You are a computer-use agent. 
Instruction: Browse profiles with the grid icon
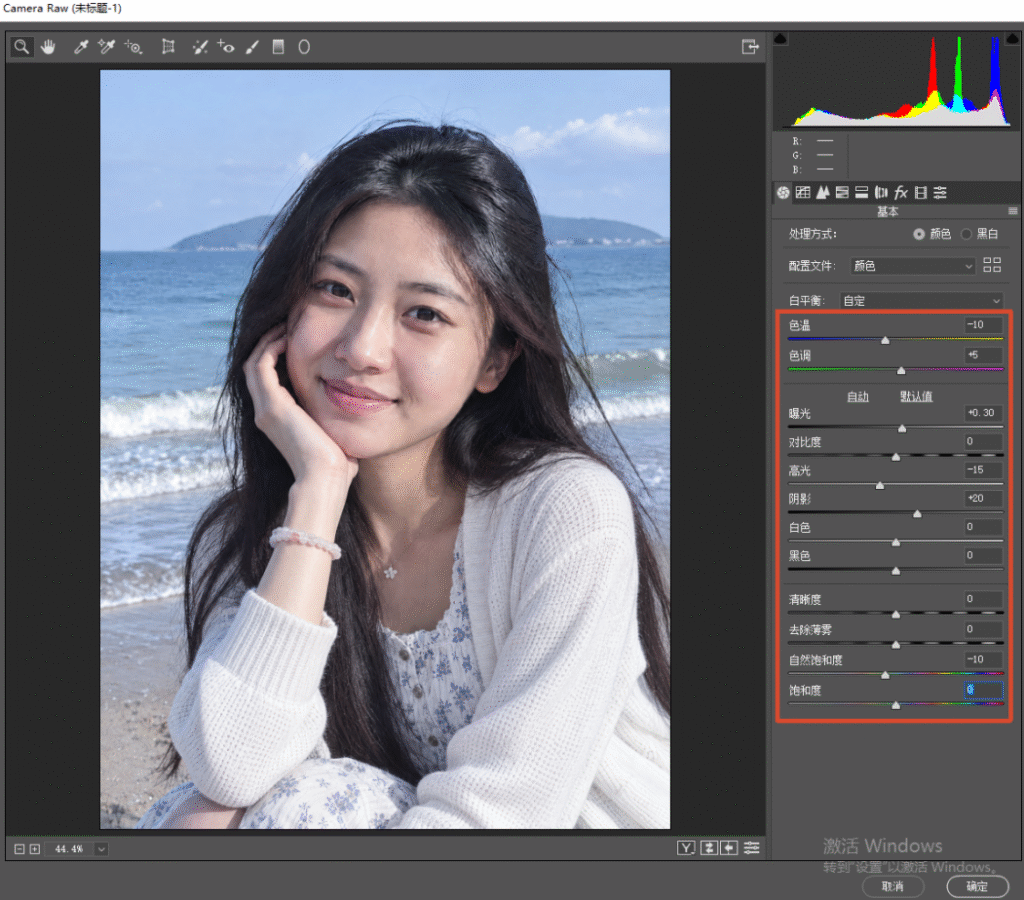click(992, 265)
